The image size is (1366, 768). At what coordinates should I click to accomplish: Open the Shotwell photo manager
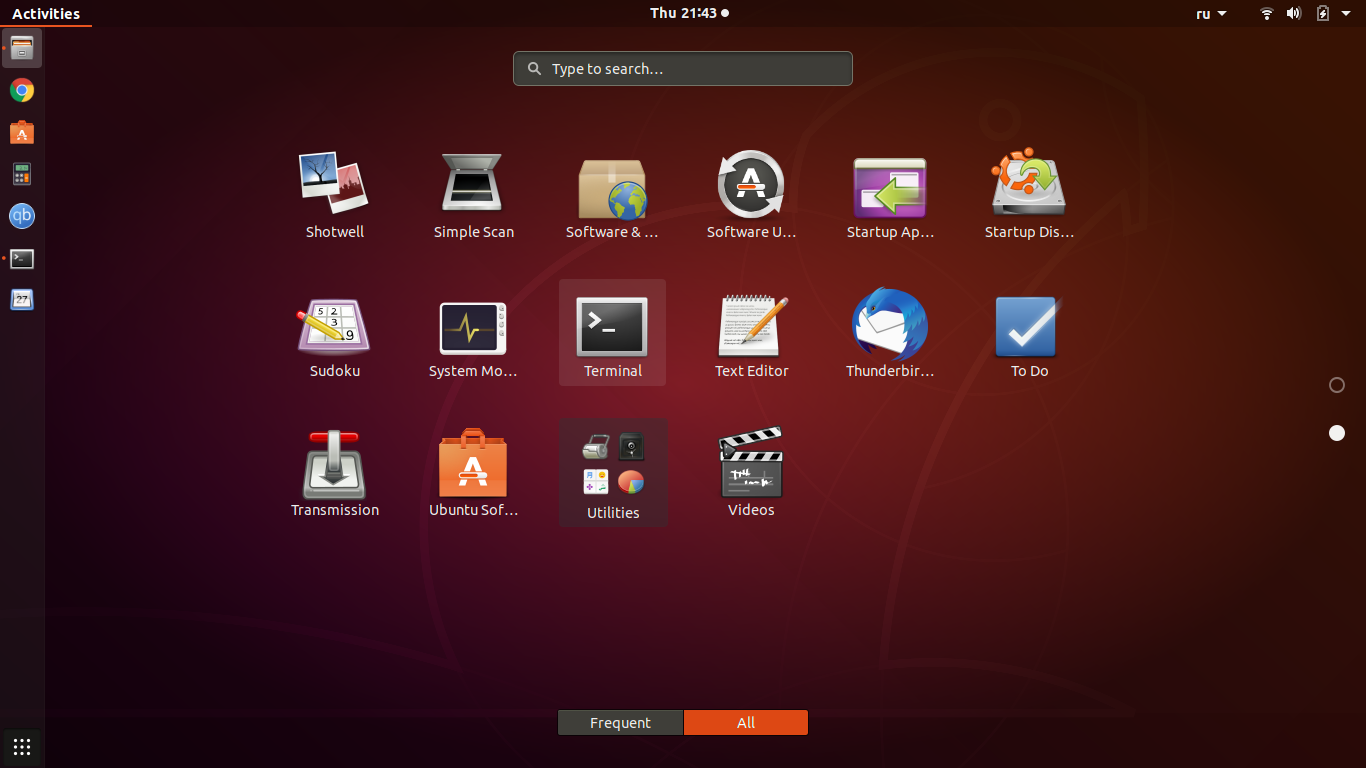point(334,185)
